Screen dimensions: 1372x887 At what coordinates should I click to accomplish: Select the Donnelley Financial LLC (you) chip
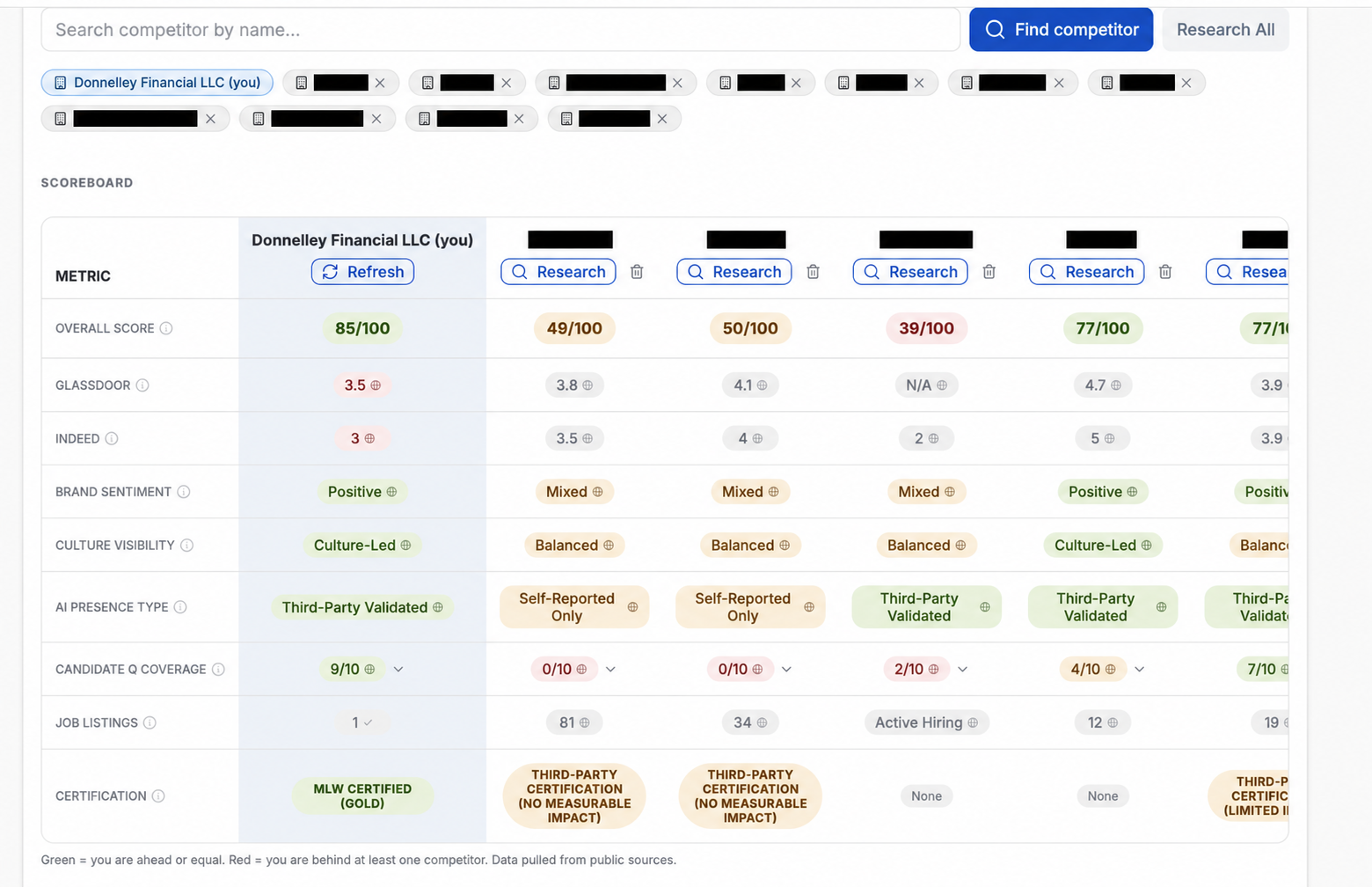[157, 83]
